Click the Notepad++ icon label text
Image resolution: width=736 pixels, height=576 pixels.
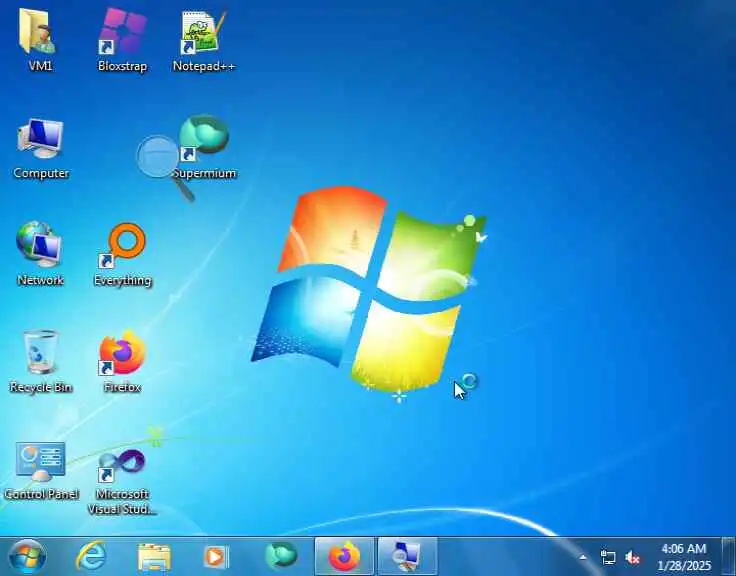point(204,66)
